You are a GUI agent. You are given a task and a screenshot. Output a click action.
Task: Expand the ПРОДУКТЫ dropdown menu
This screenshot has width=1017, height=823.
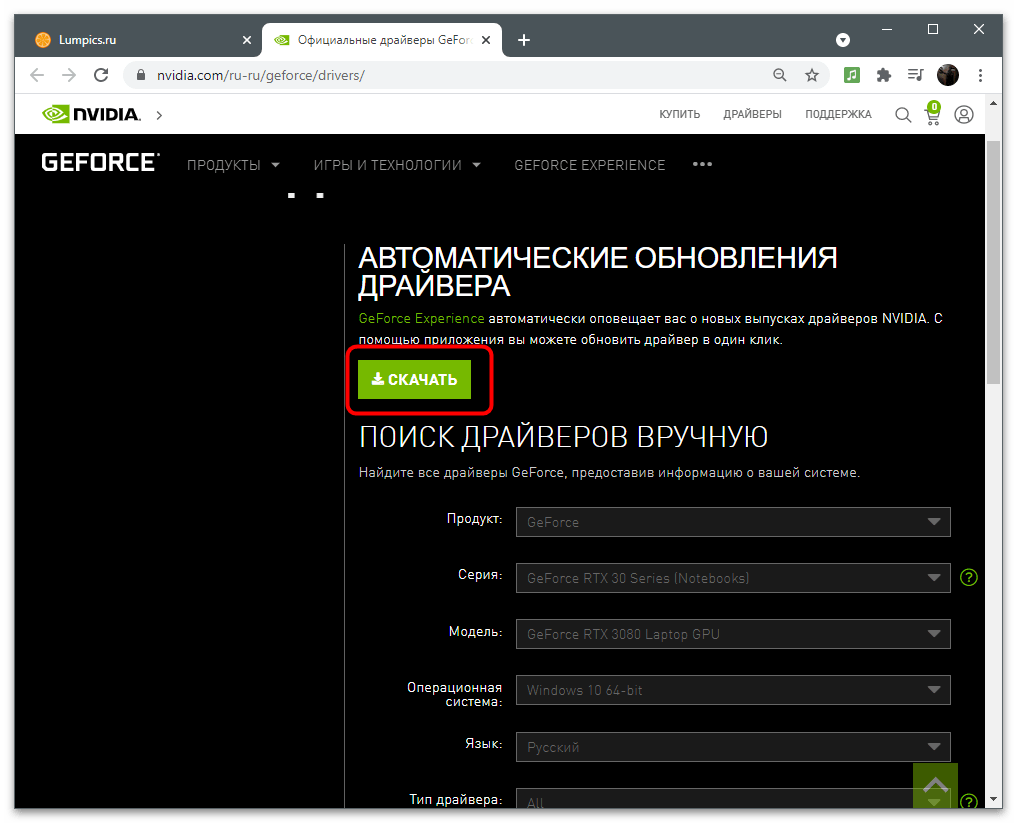(x=233, y=165)
